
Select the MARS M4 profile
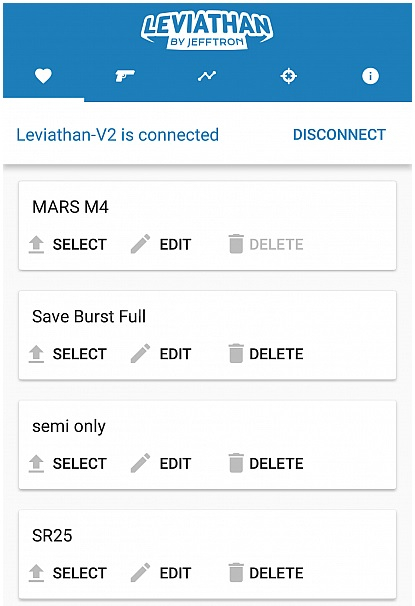[x=68, y=244]
